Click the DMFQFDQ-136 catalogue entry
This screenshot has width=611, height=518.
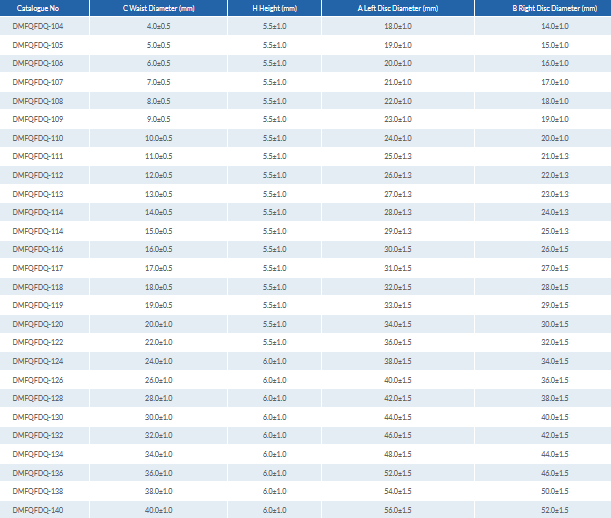click(37, 472)
